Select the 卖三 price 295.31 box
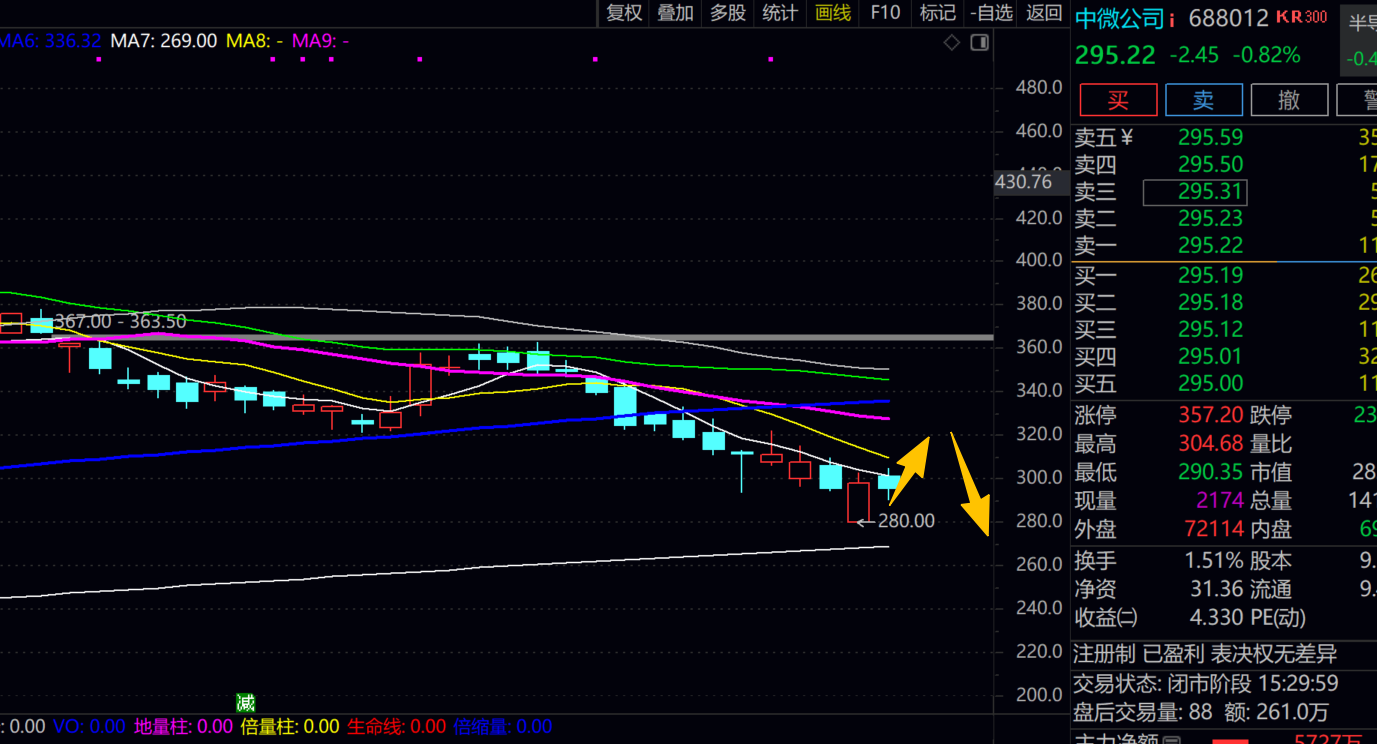1377x744 pixels. 1195,192
